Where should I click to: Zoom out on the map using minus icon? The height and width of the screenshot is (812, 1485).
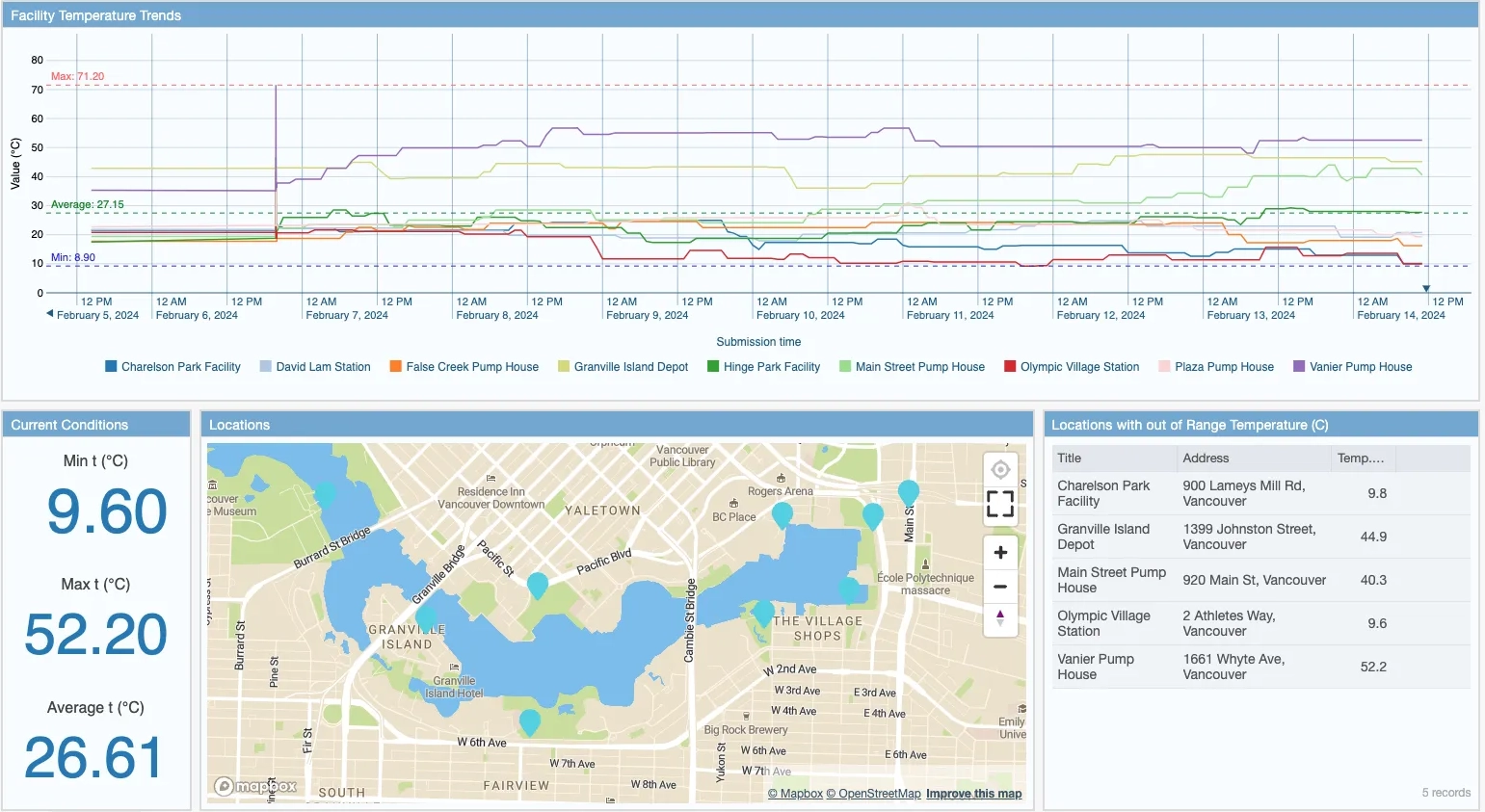tap(999, 586)
